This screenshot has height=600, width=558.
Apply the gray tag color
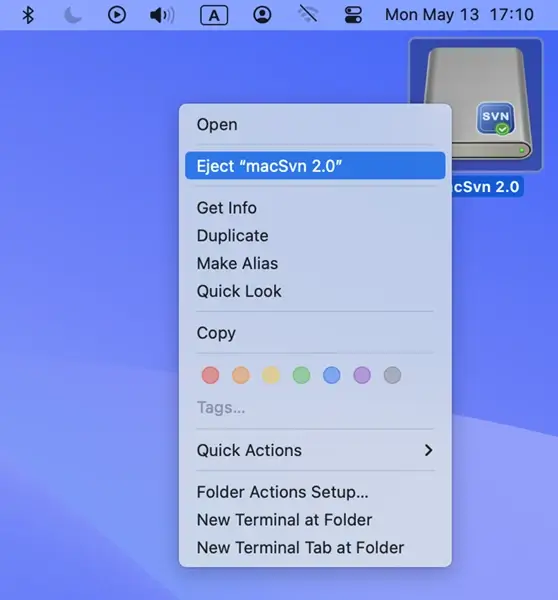pos(392,375)
